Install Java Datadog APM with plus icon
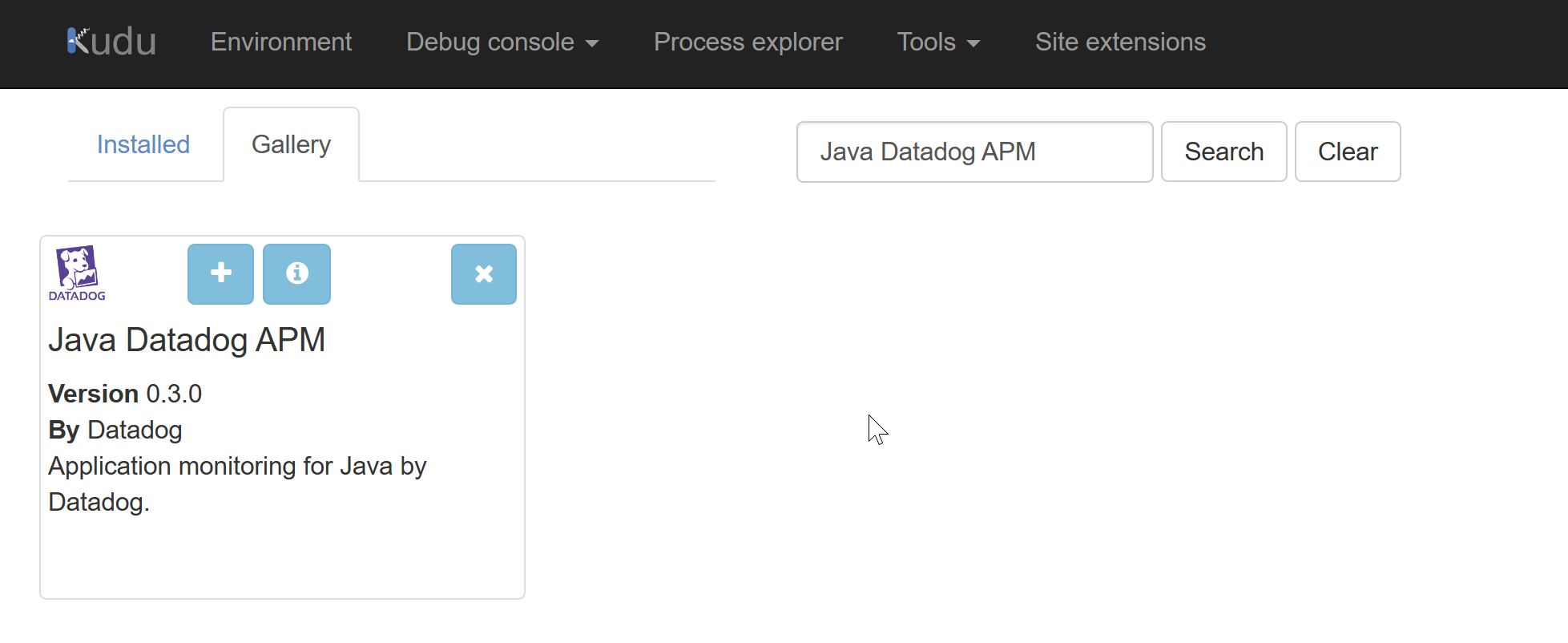This screenshot has width=1568, height=643. pos(220,273)
